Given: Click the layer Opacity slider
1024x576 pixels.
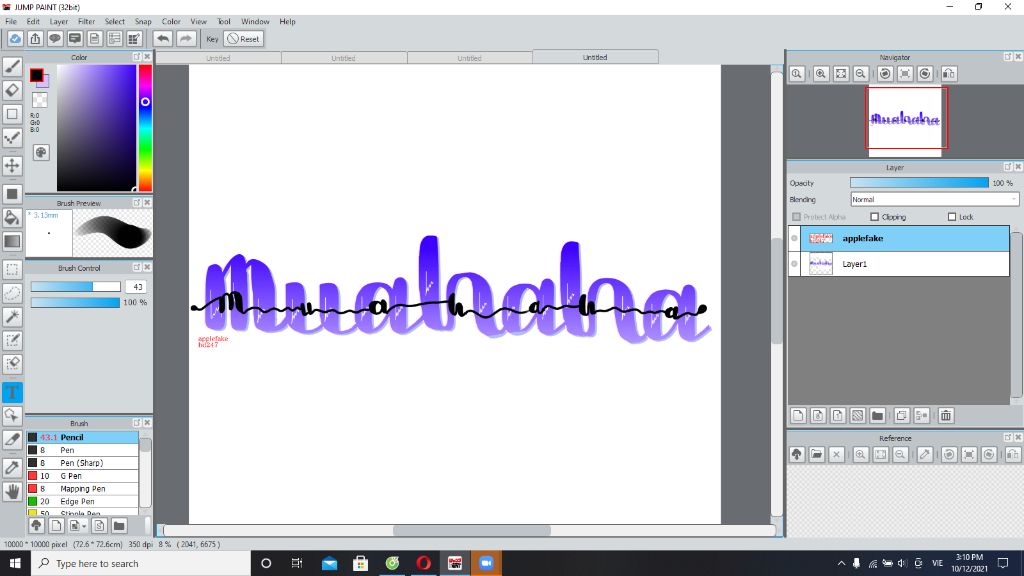Looking at the screenshot, I should tap(920, 183).
